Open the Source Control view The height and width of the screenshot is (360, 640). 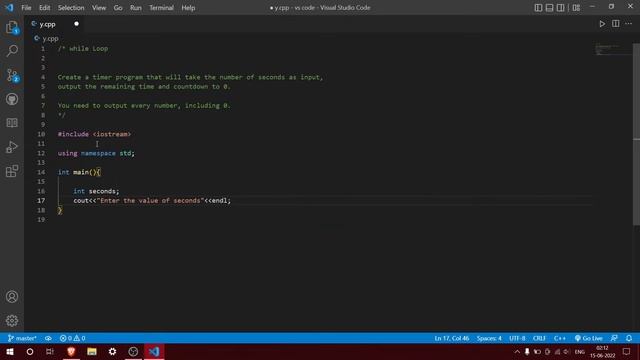pyautogui.click(x=12, y=75)
